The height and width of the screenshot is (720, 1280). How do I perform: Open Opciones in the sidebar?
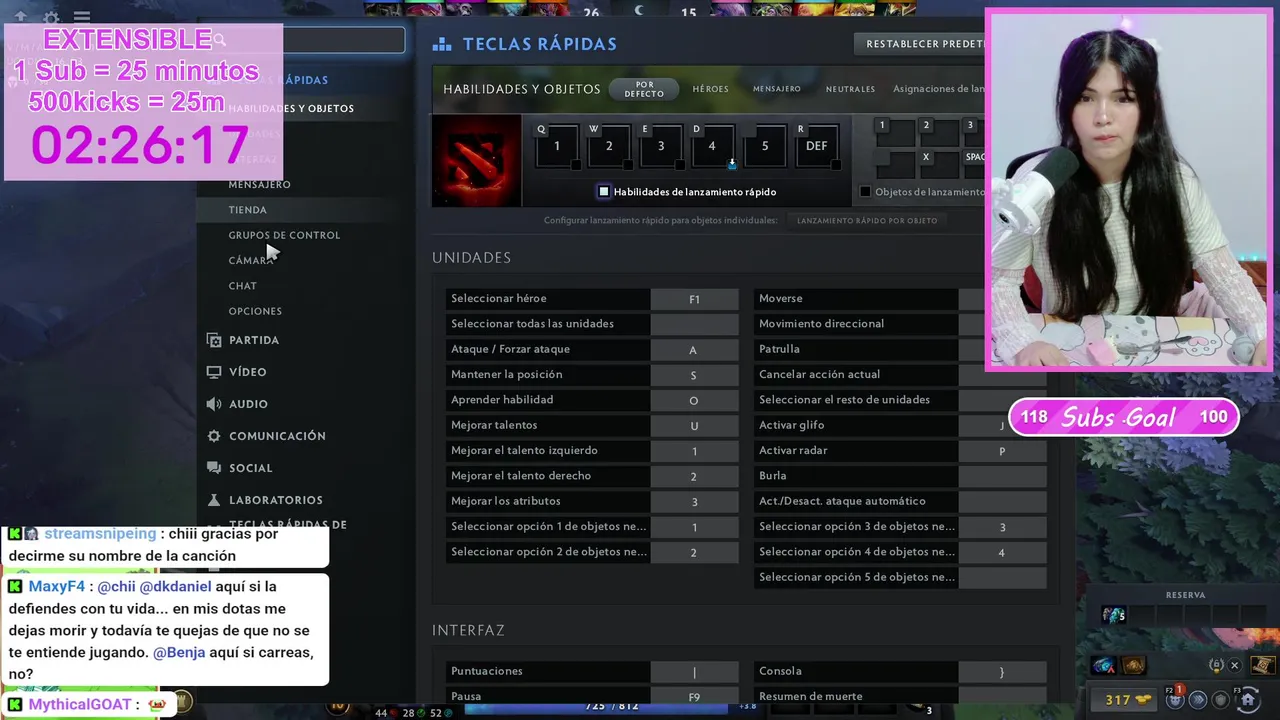(x=255, y=311)
